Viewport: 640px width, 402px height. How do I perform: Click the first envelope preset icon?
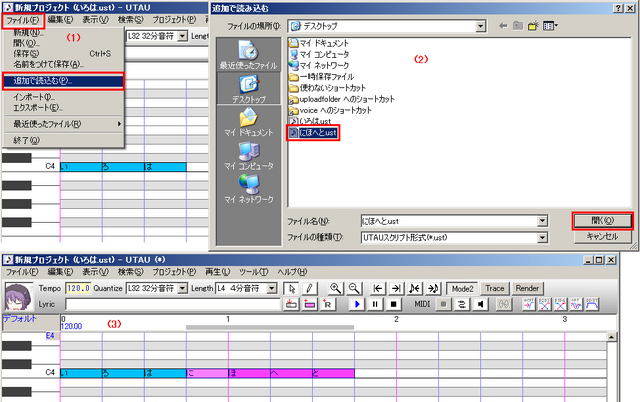tap(529, 304)
